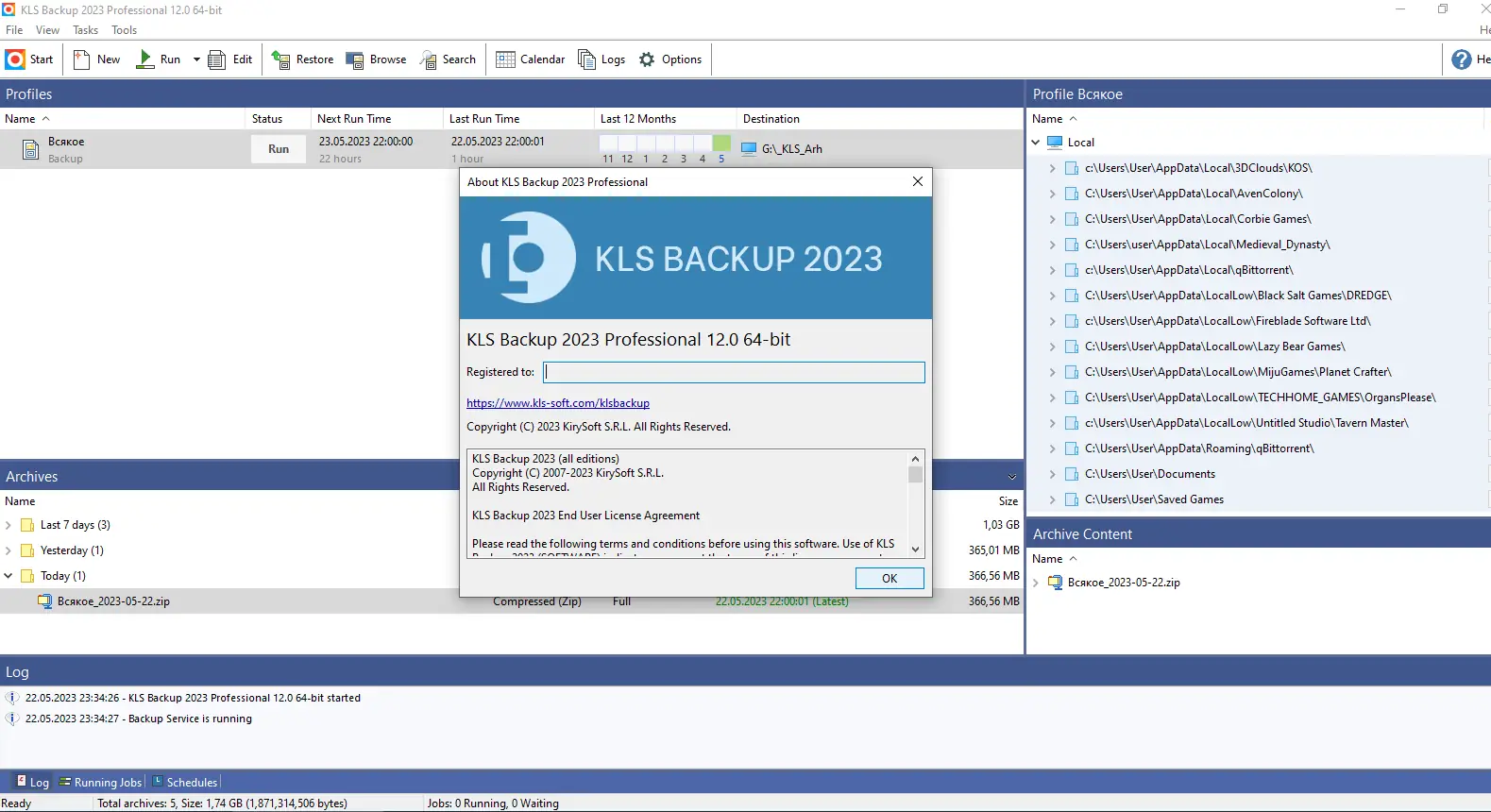Open the Edit profile tool
Image resolution: width=1491 pixels, height=812 pixels.
pyautogui.click(x=230, y=59)
